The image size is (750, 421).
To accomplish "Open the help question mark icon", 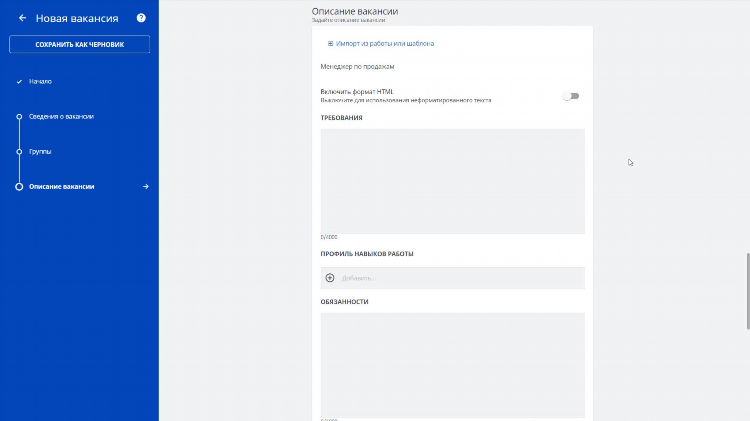I will 141,18.
